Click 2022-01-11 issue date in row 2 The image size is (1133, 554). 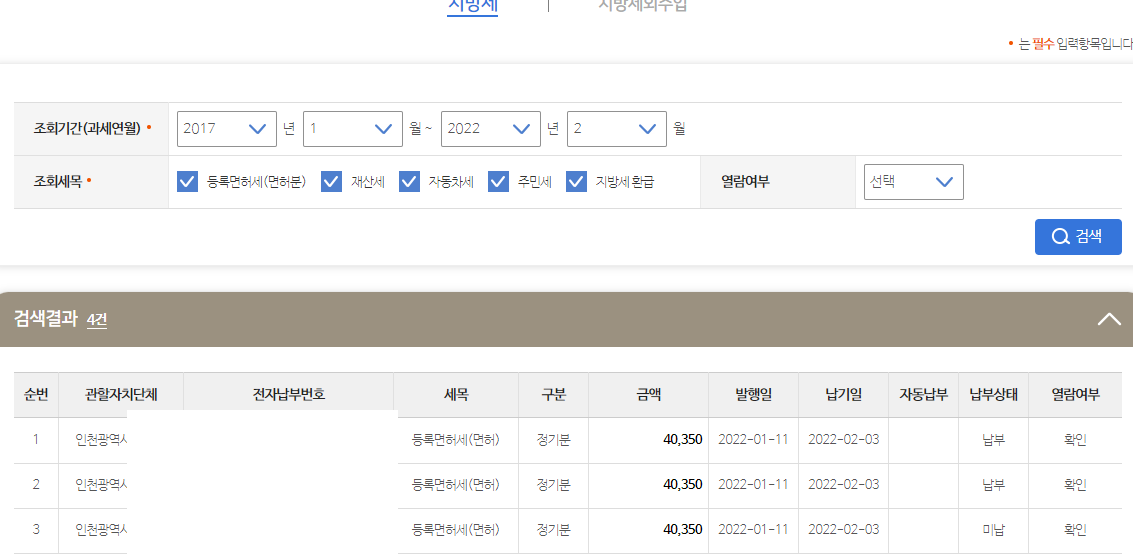coord(753,484)
